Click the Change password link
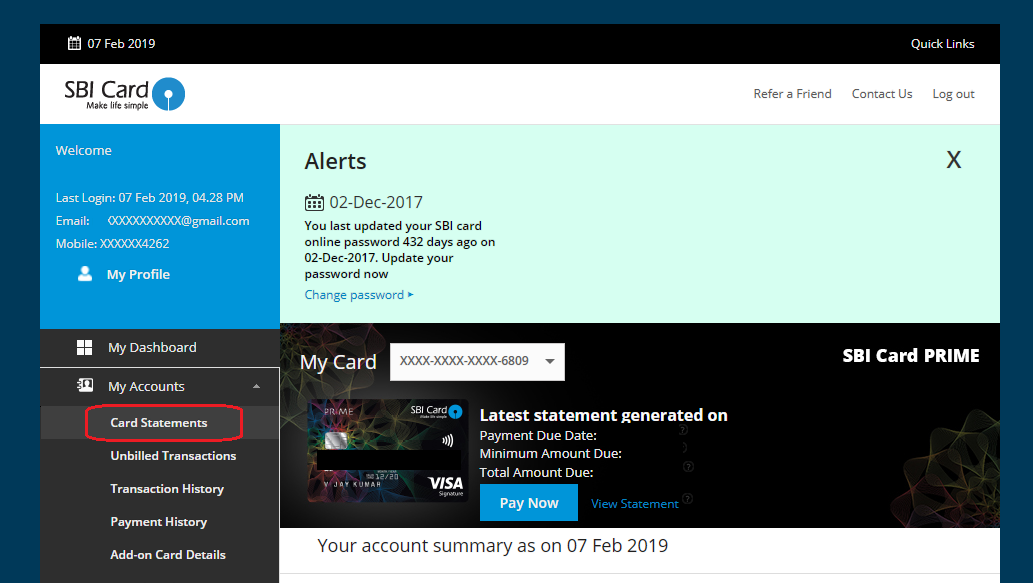 point(358,294)
